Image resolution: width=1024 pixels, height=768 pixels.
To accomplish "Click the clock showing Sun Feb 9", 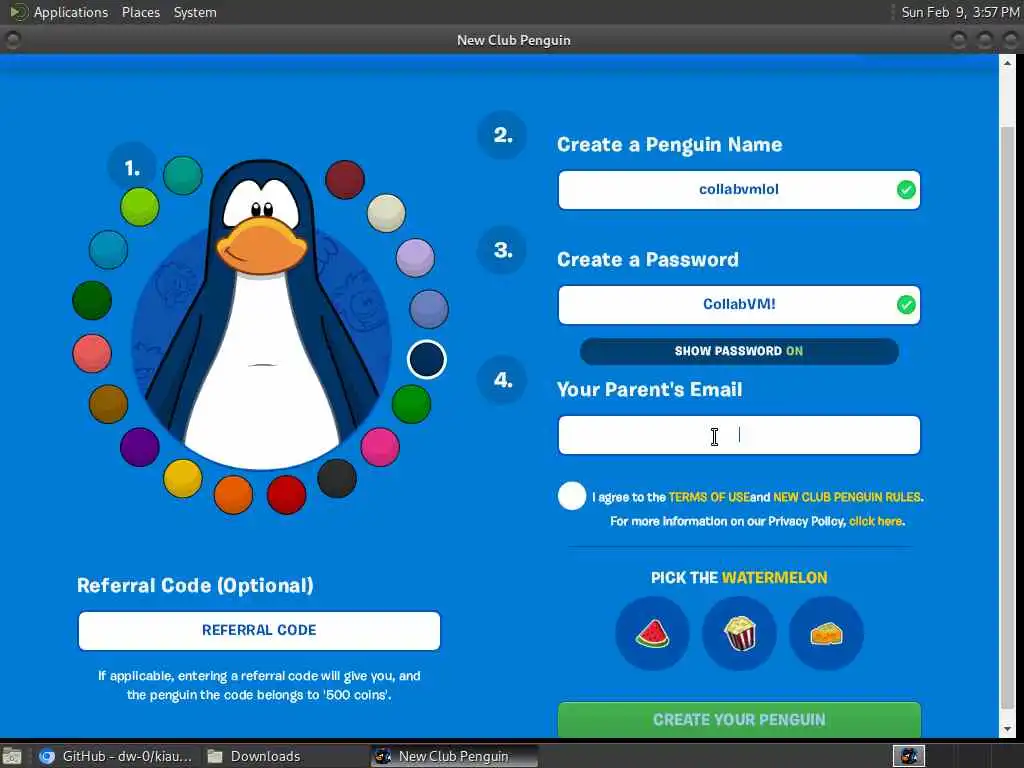I will (x=960, y=12).
